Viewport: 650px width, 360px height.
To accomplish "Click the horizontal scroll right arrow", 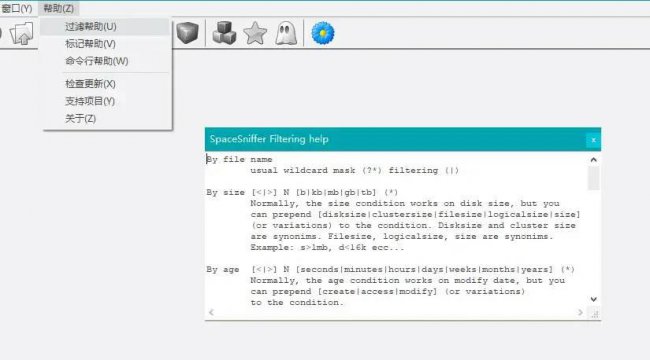I will (580, 312).
